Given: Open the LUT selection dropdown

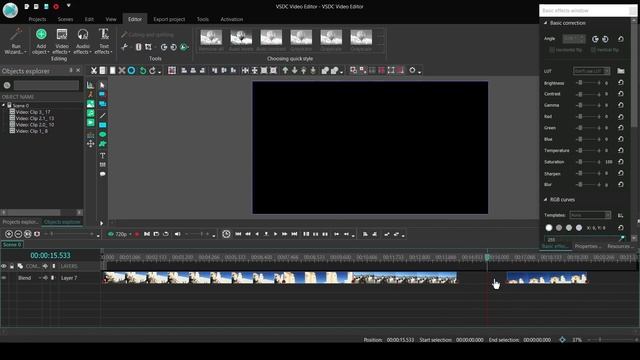Looking at the screenshot, I should pyautogui.click(x=591, y=71).
